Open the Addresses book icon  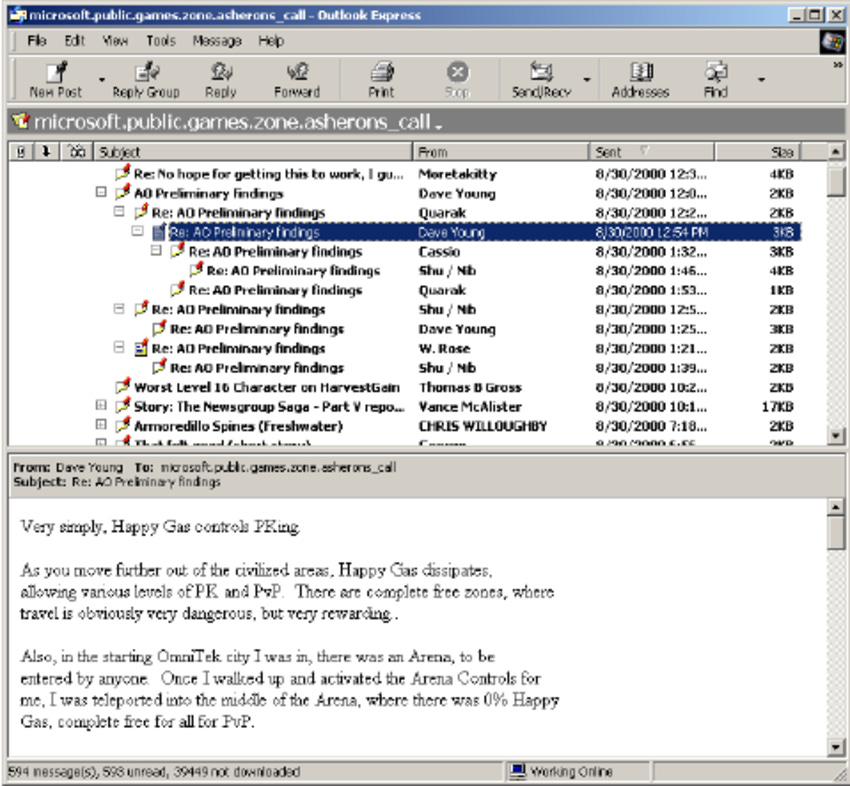click(641, 72)
